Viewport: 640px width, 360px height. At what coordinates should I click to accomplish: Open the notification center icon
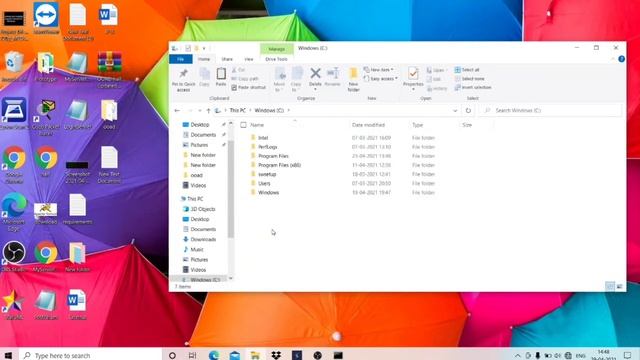pos(627,355)
